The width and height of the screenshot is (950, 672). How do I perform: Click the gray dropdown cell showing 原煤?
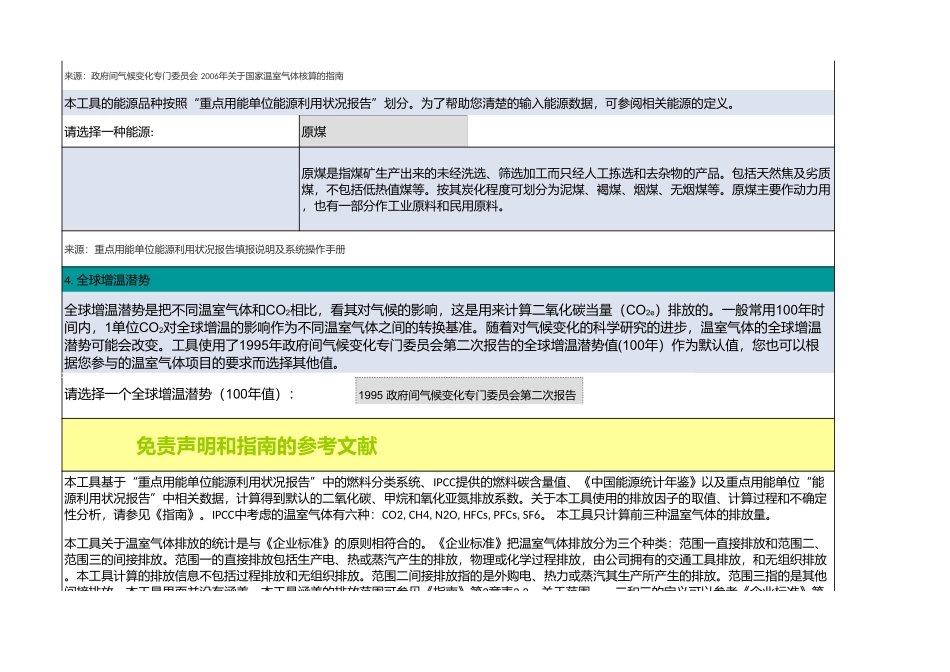click(385, 130)
